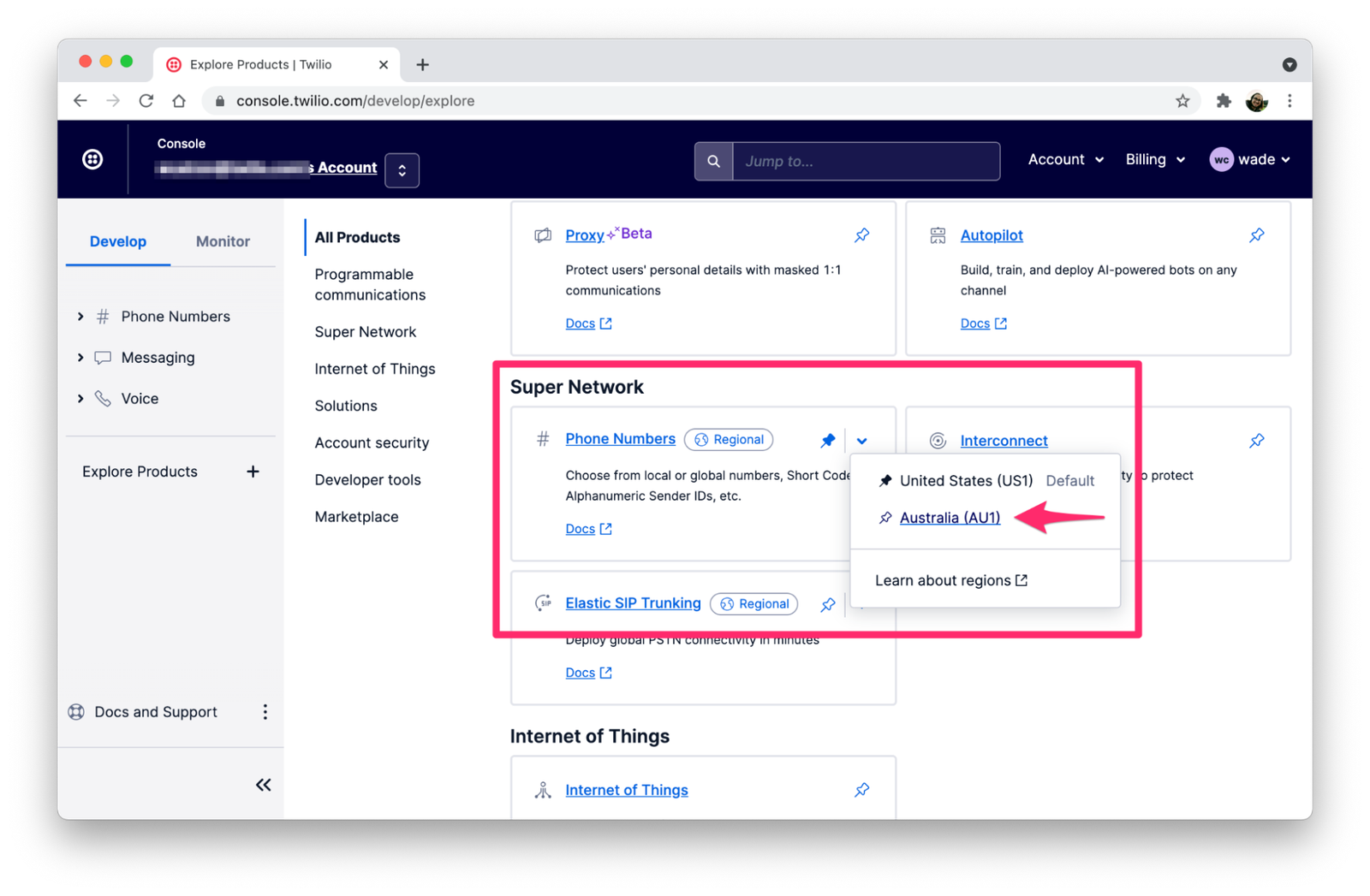The width and height of the screenshot is (1370, 896).
Task: Open the Billing menu
Action: point(1154,159)
